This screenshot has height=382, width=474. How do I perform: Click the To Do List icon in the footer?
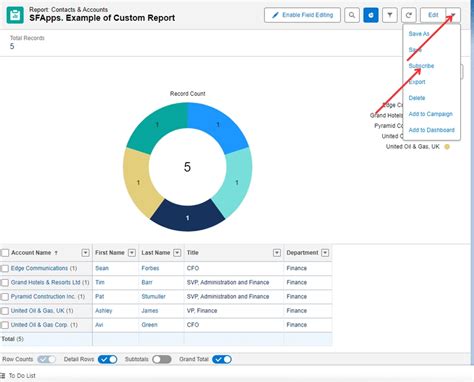pyautogui.click(x=3, y=376)
